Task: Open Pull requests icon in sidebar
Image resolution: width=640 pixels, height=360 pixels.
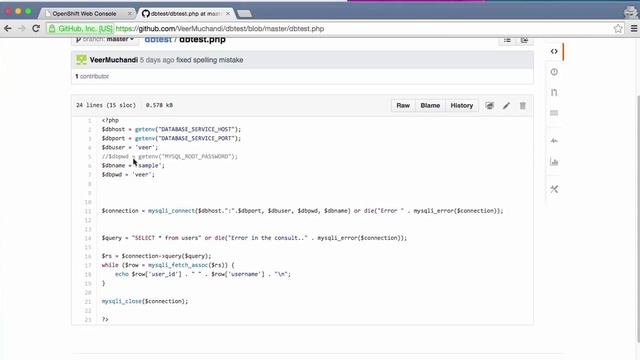Action: [x=554, y=93]
